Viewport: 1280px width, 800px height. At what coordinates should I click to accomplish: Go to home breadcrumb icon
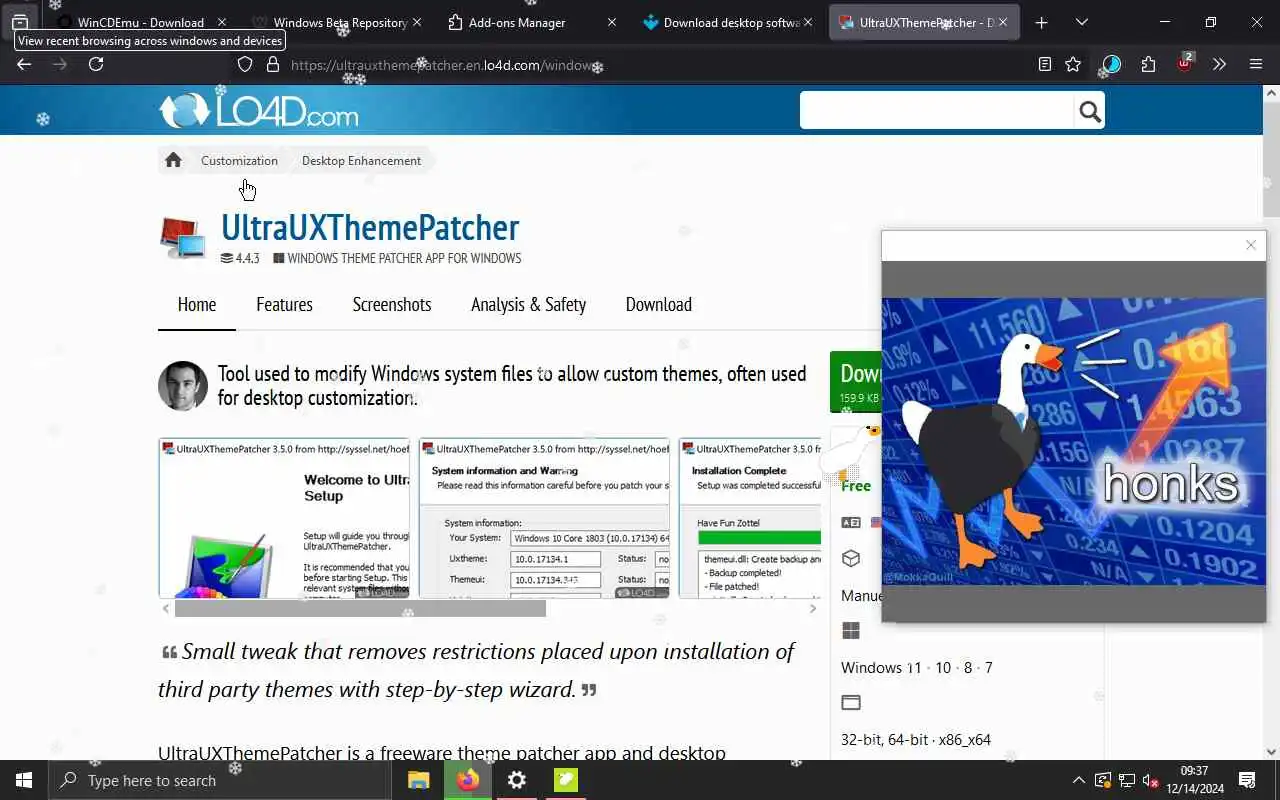pyautogui.click(x=173, y=160)
